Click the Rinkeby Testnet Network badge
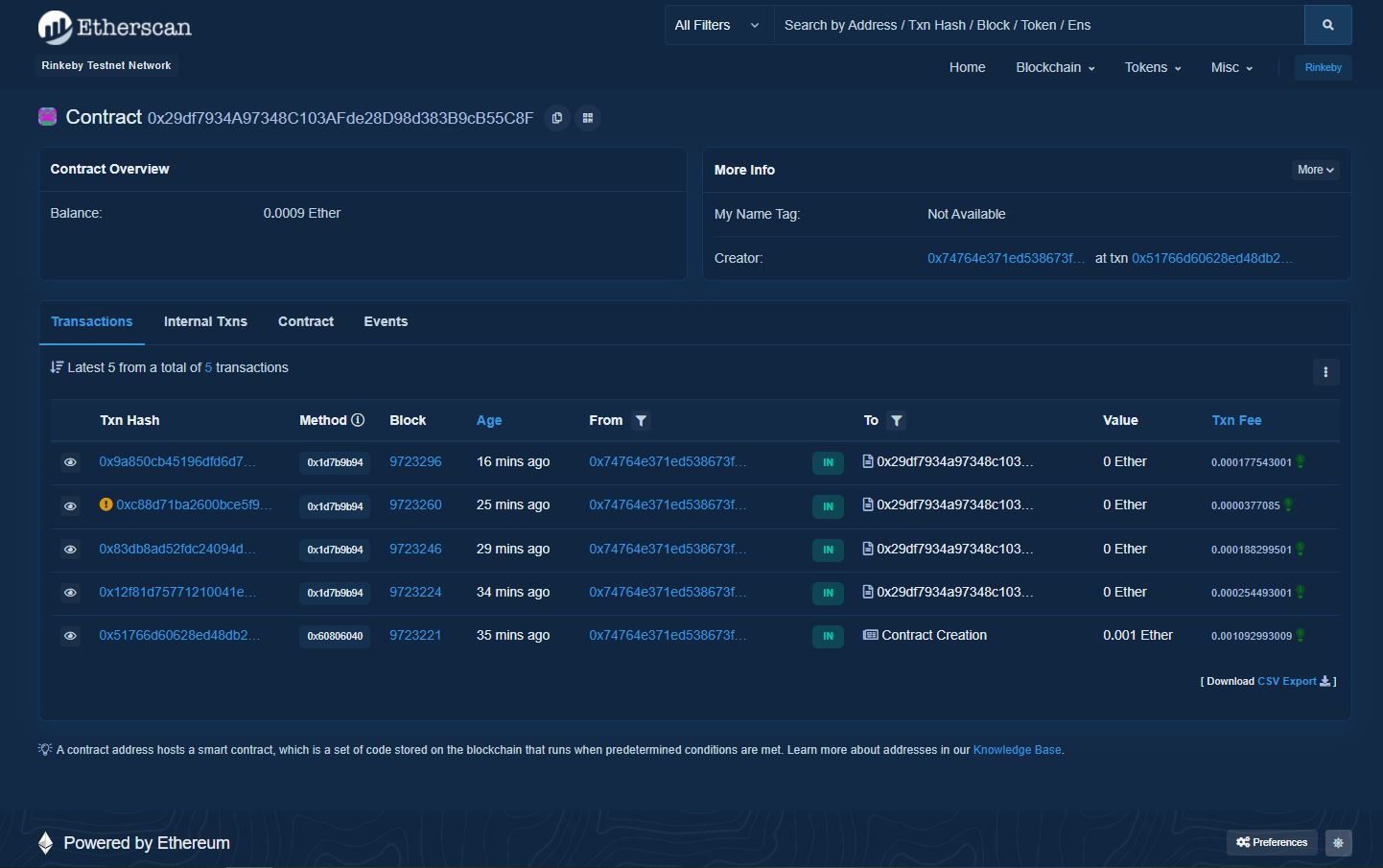 point(106,65)
